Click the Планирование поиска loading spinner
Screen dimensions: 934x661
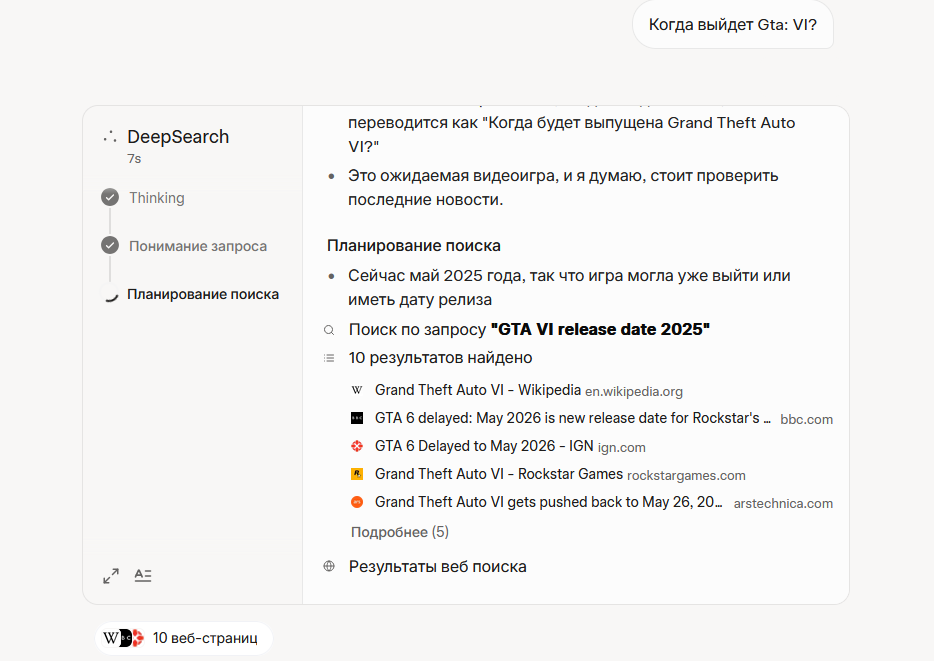pyautogui.click(x=110, y=294)
